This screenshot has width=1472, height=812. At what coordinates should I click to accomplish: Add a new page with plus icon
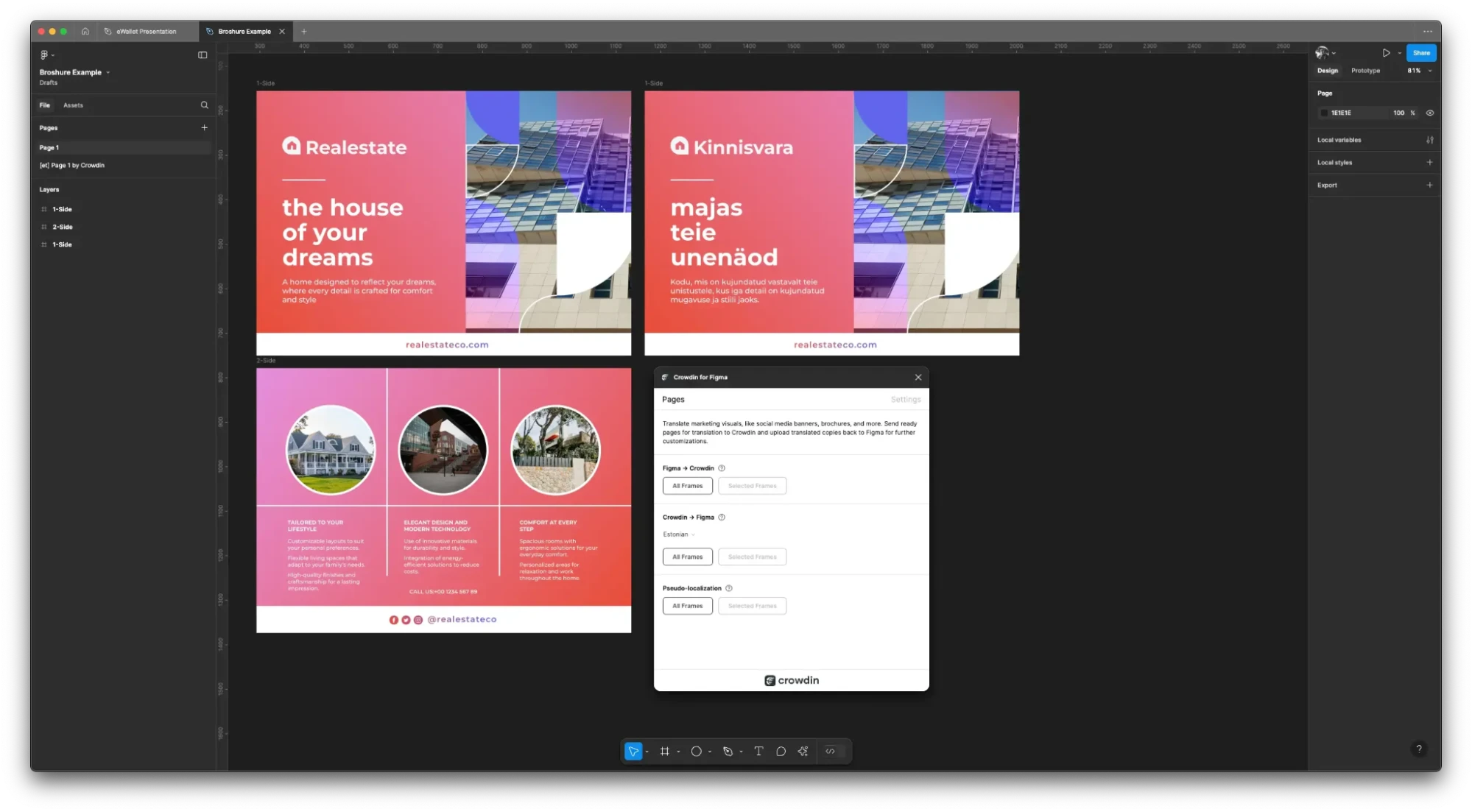(204, 127)
